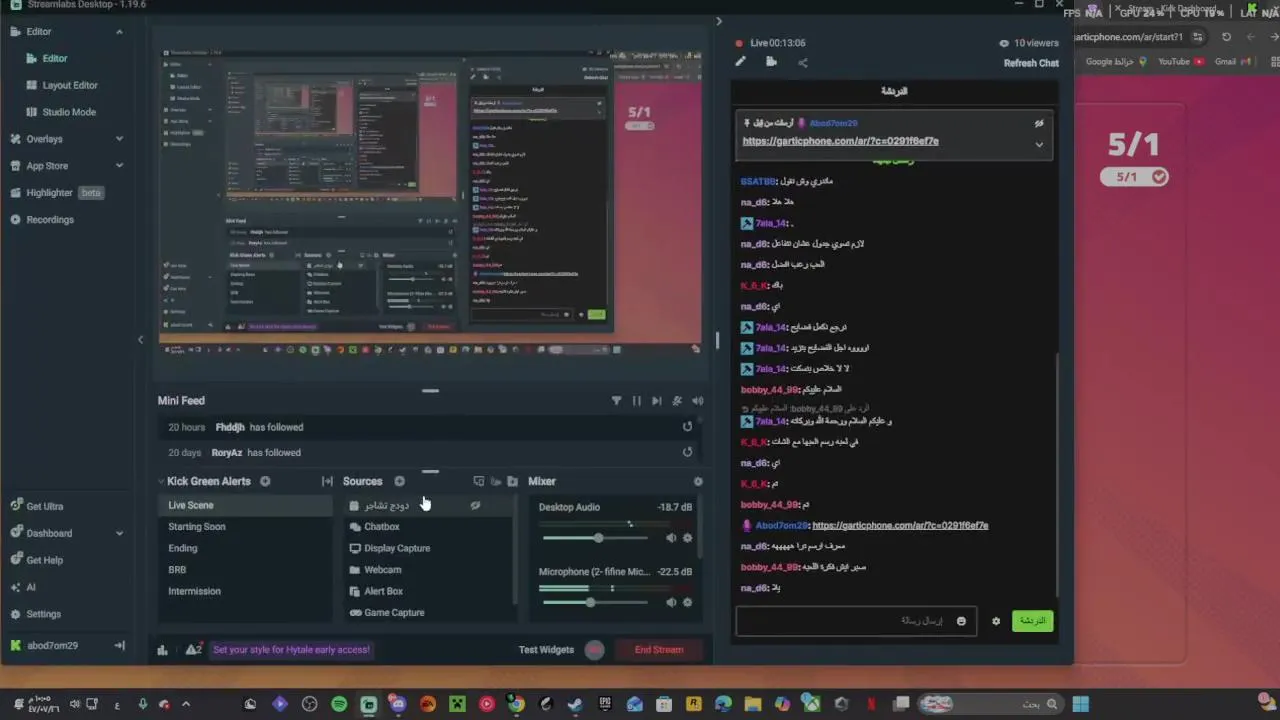Open Microphone settings gear
The width and height of the screenshot is (1280, 720).
coord(687,602)
